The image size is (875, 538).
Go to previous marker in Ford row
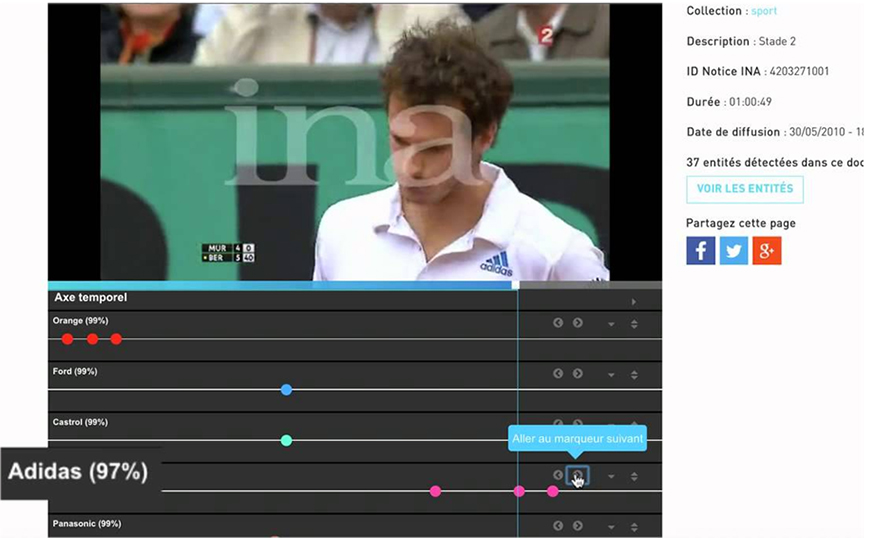tap(557, 373)
